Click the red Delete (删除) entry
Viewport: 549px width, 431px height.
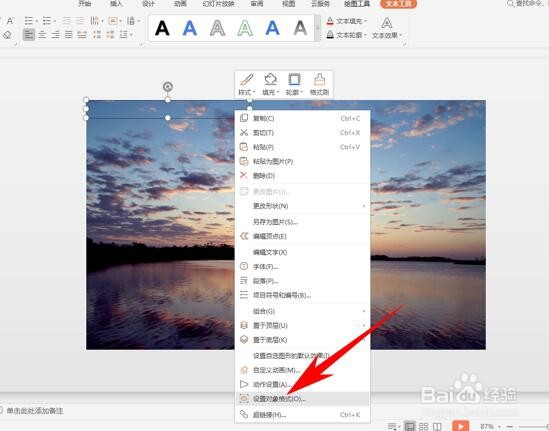(303, 176)
